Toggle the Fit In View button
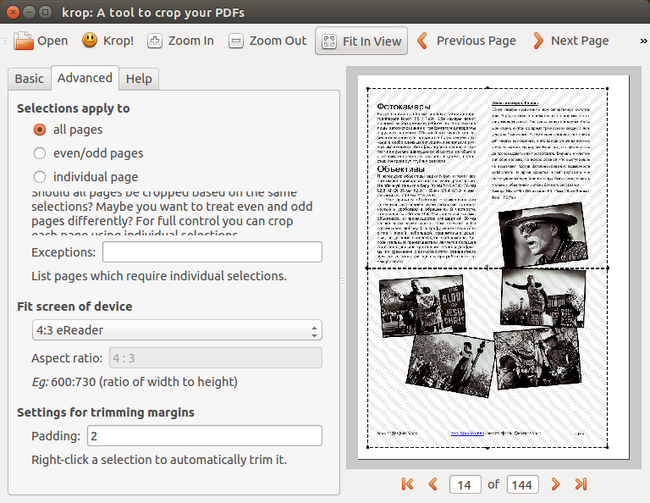650x503 pixels. click(359, 41)
